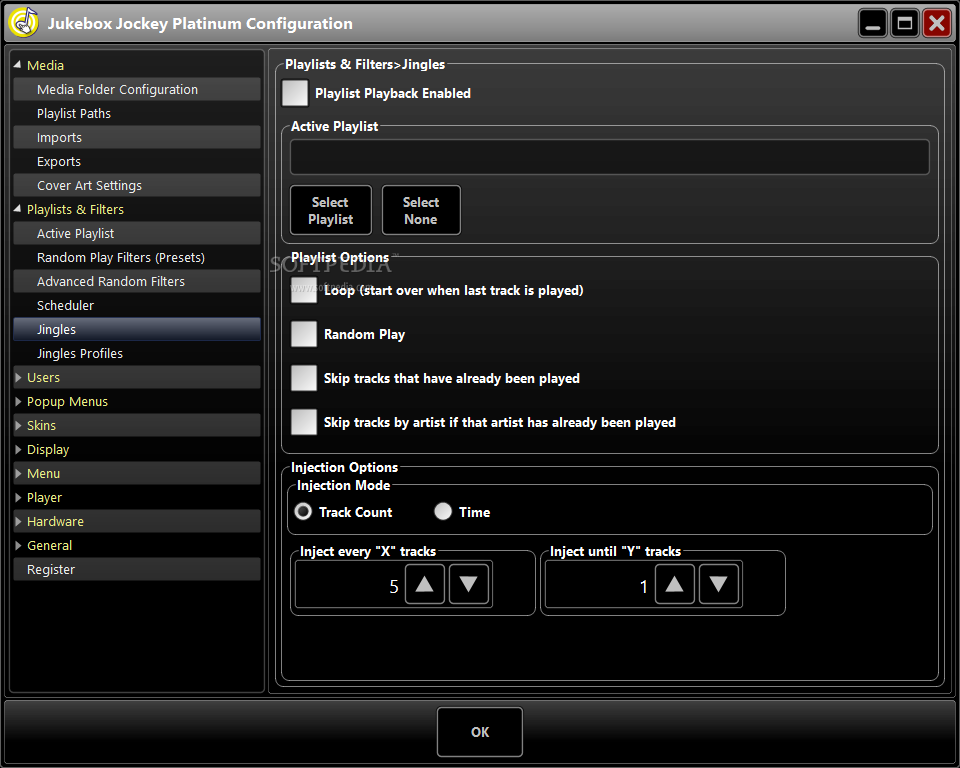Click the Hardware category label
Viewport: 960px width, 768px height.
[55, 521]
